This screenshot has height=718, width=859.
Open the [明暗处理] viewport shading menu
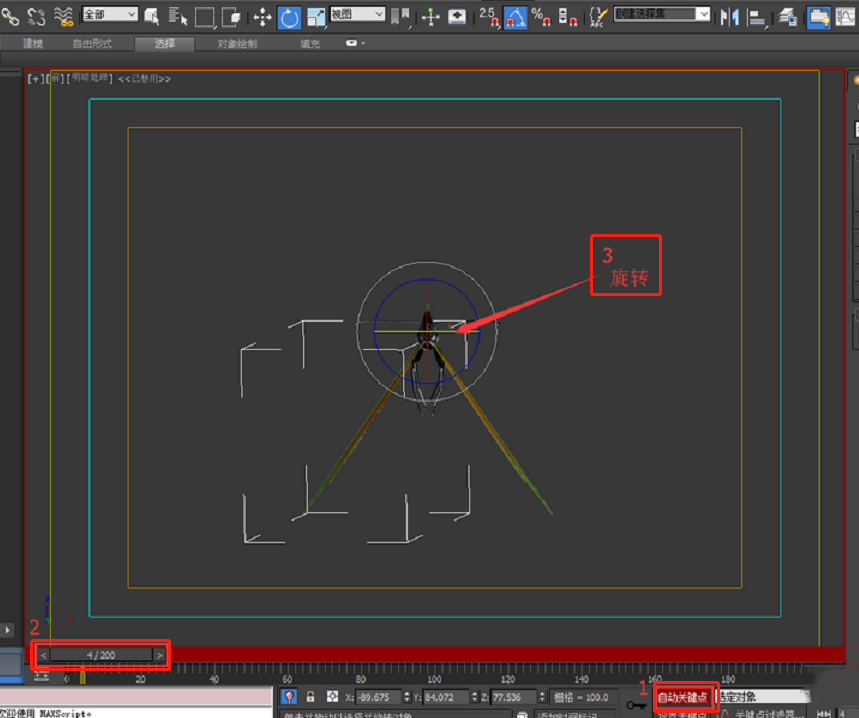point(89,79)
